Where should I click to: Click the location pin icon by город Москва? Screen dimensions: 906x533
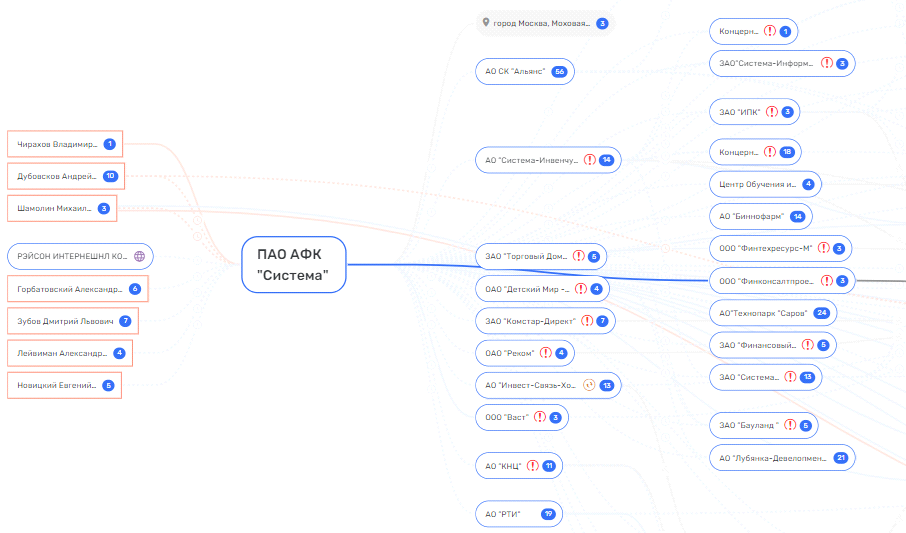coord(486,23)
